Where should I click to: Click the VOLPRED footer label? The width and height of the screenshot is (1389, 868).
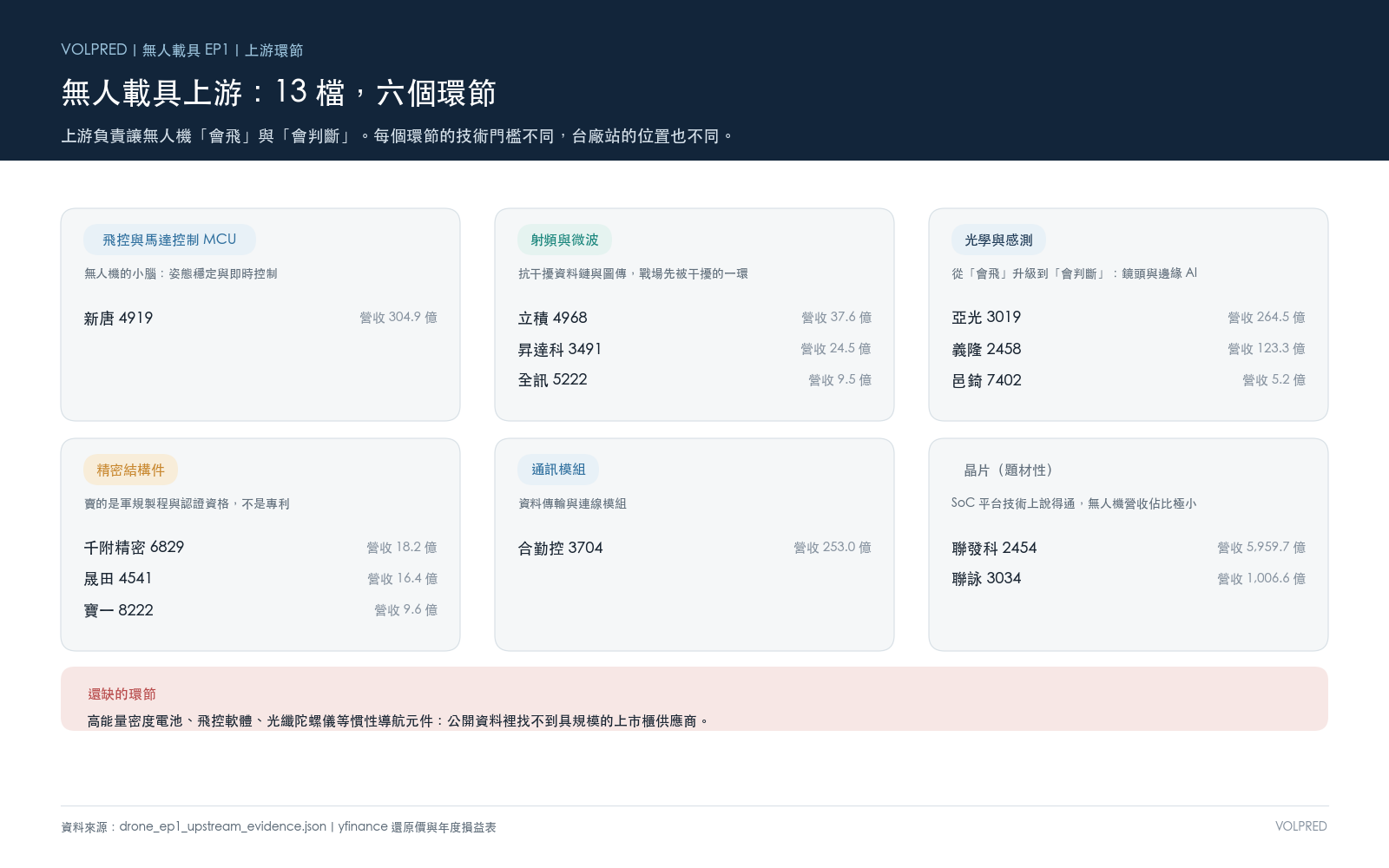pos(1301,826)
